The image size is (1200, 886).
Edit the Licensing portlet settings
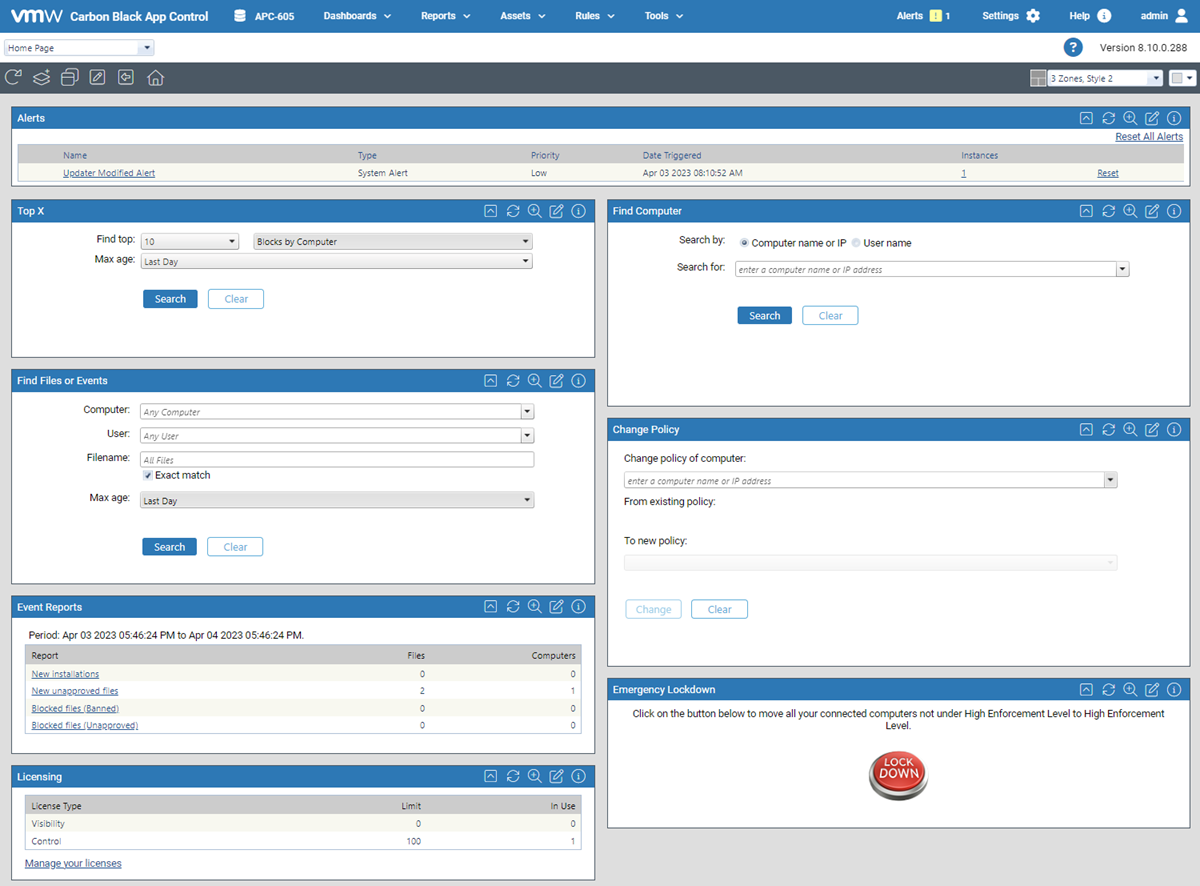(557, 775)
